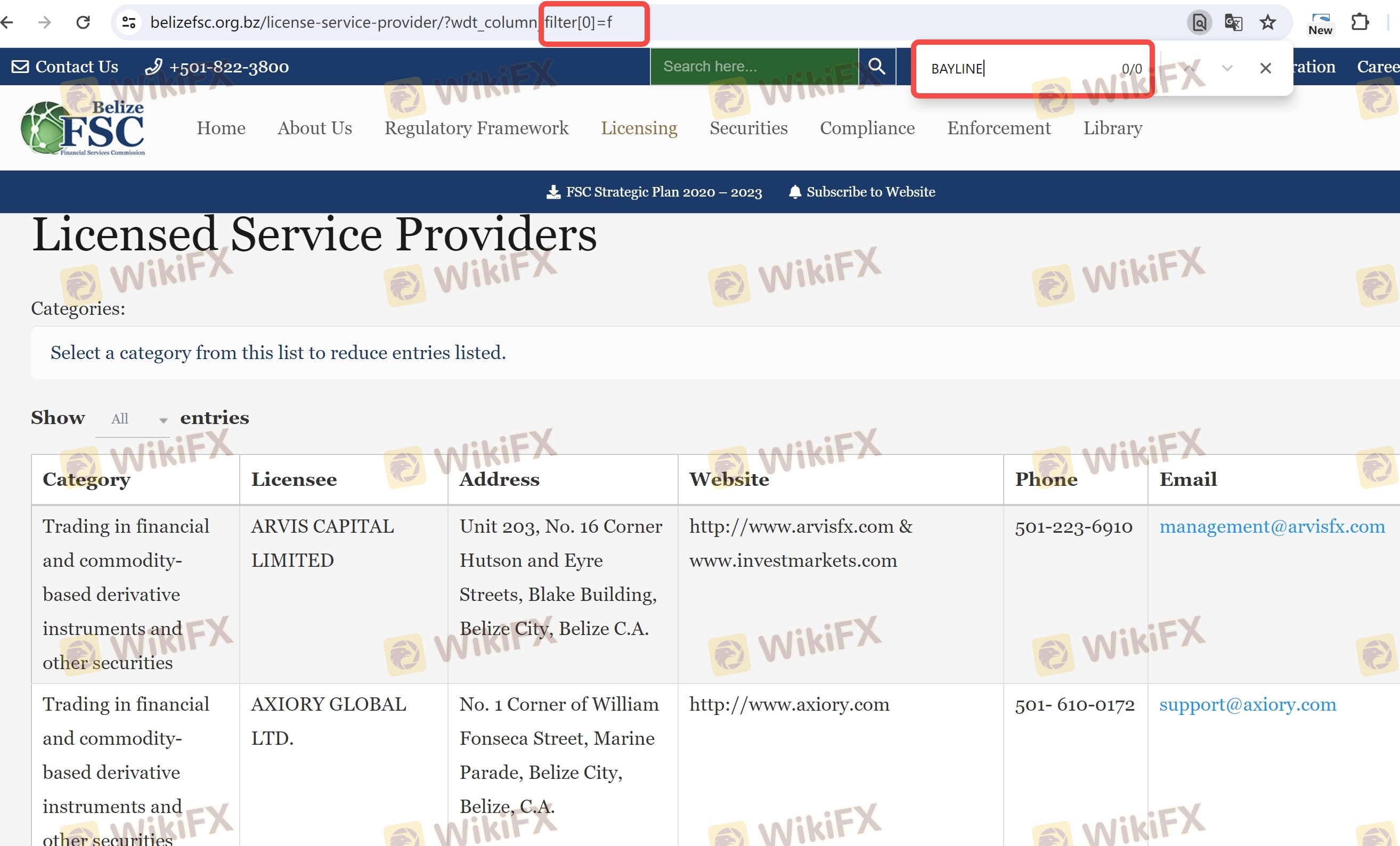Screen dimensions: 1400x846
Task: Click management@arvisfx.com email link
Action: click(x=1272, y=527)
